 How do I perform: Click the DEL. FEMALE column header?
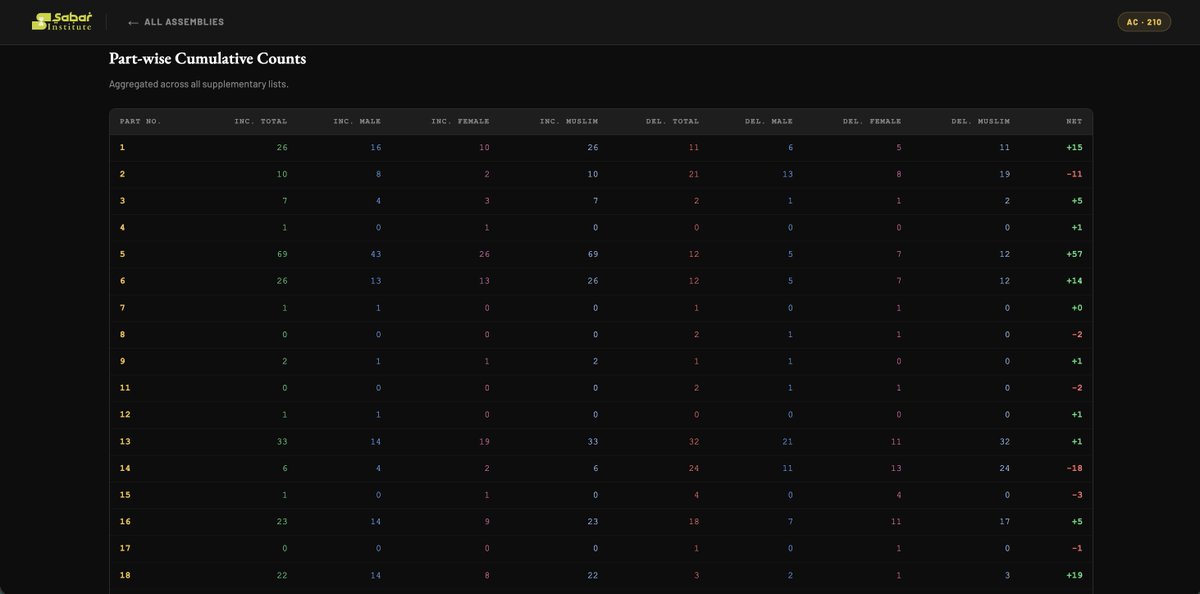click(x=872, y=121)
